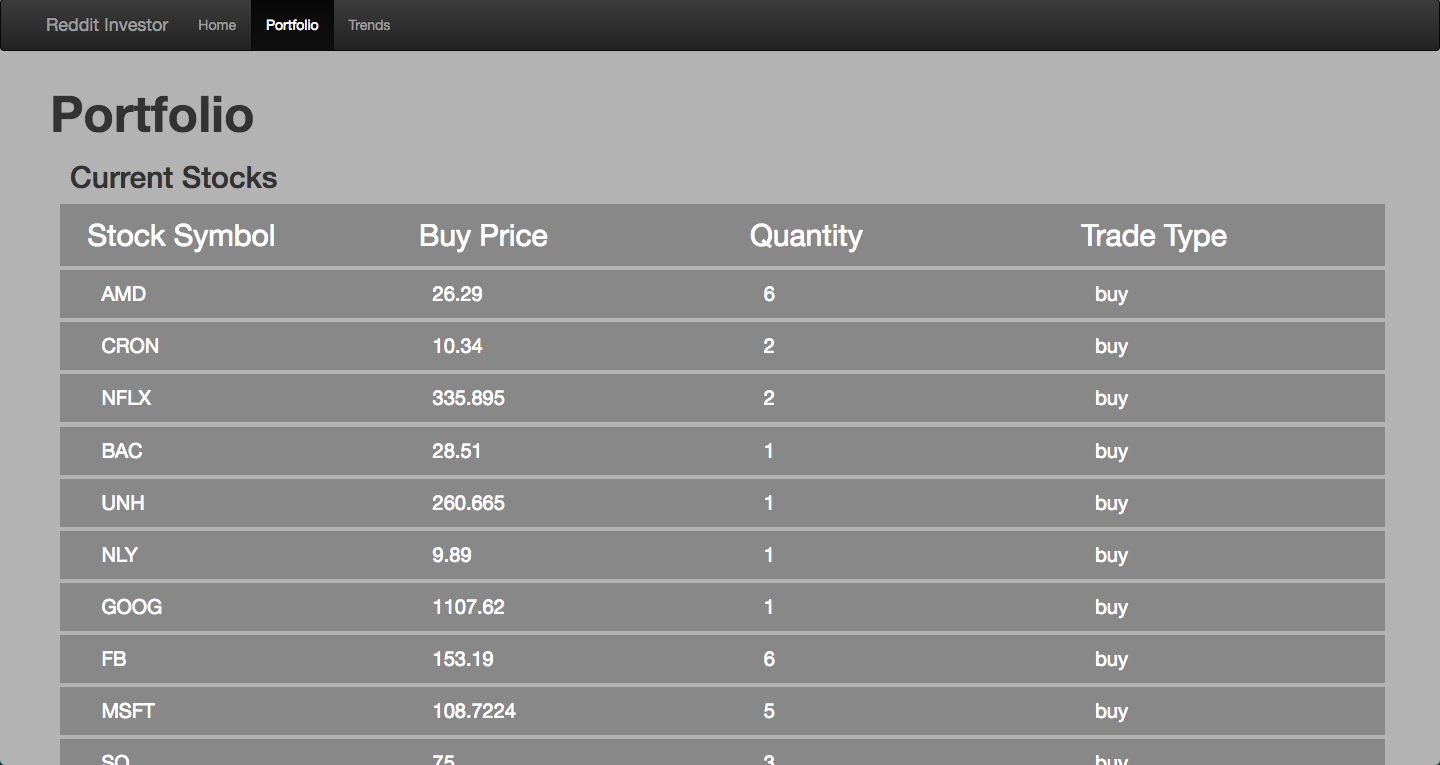
Task: Open the Trends nav tab
Action: click(x=369, y=25)
